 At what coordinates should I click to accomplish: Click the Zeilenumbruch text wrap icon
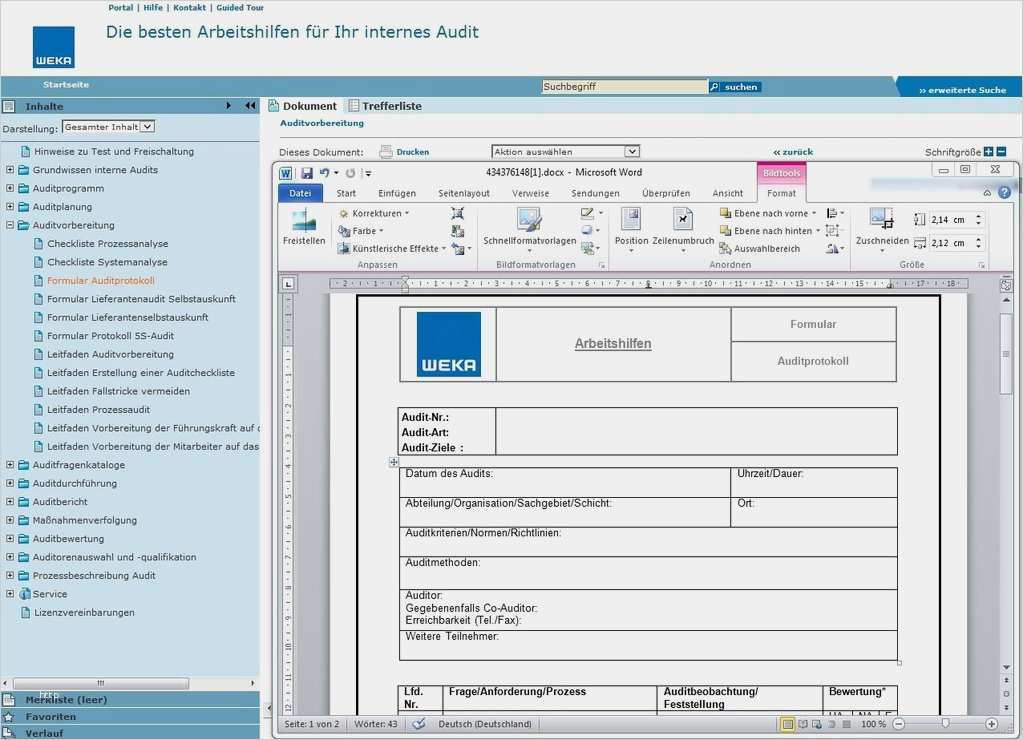click(x=683, y=222)
